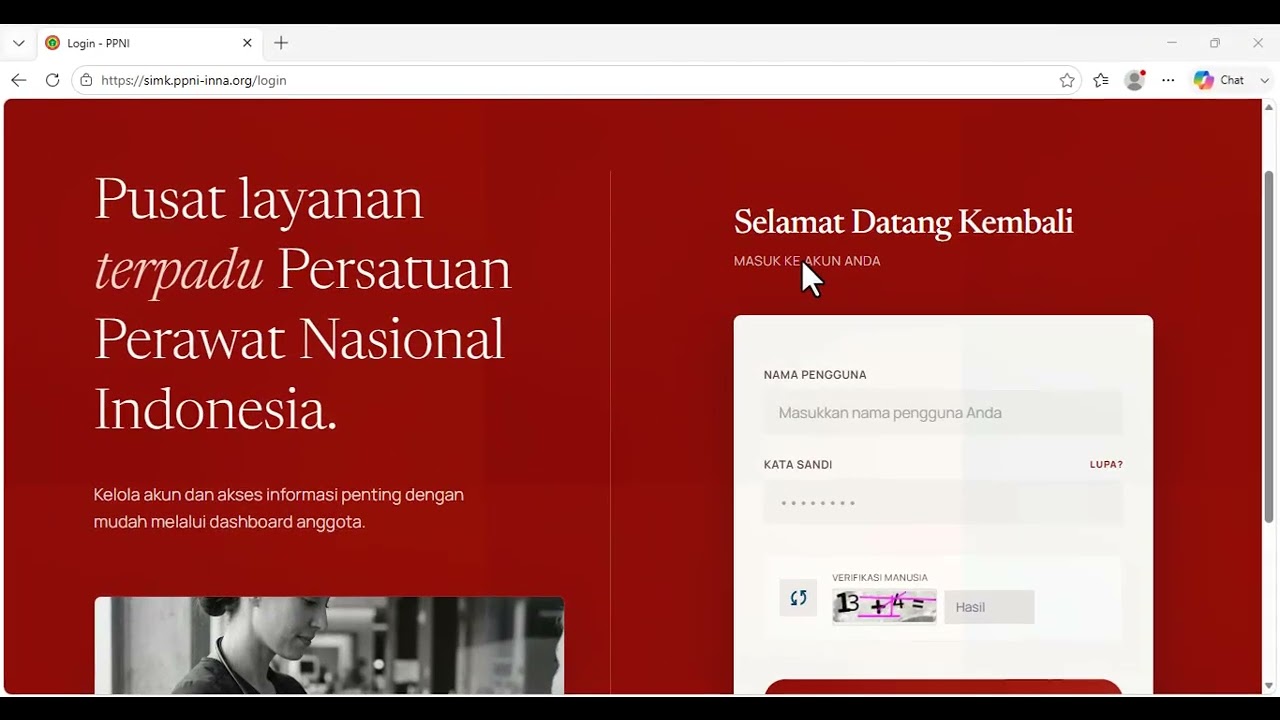This screenshot has height=720, width=1280.
Task: Add page to favorites with the star icon
Action: (1067, 80)
